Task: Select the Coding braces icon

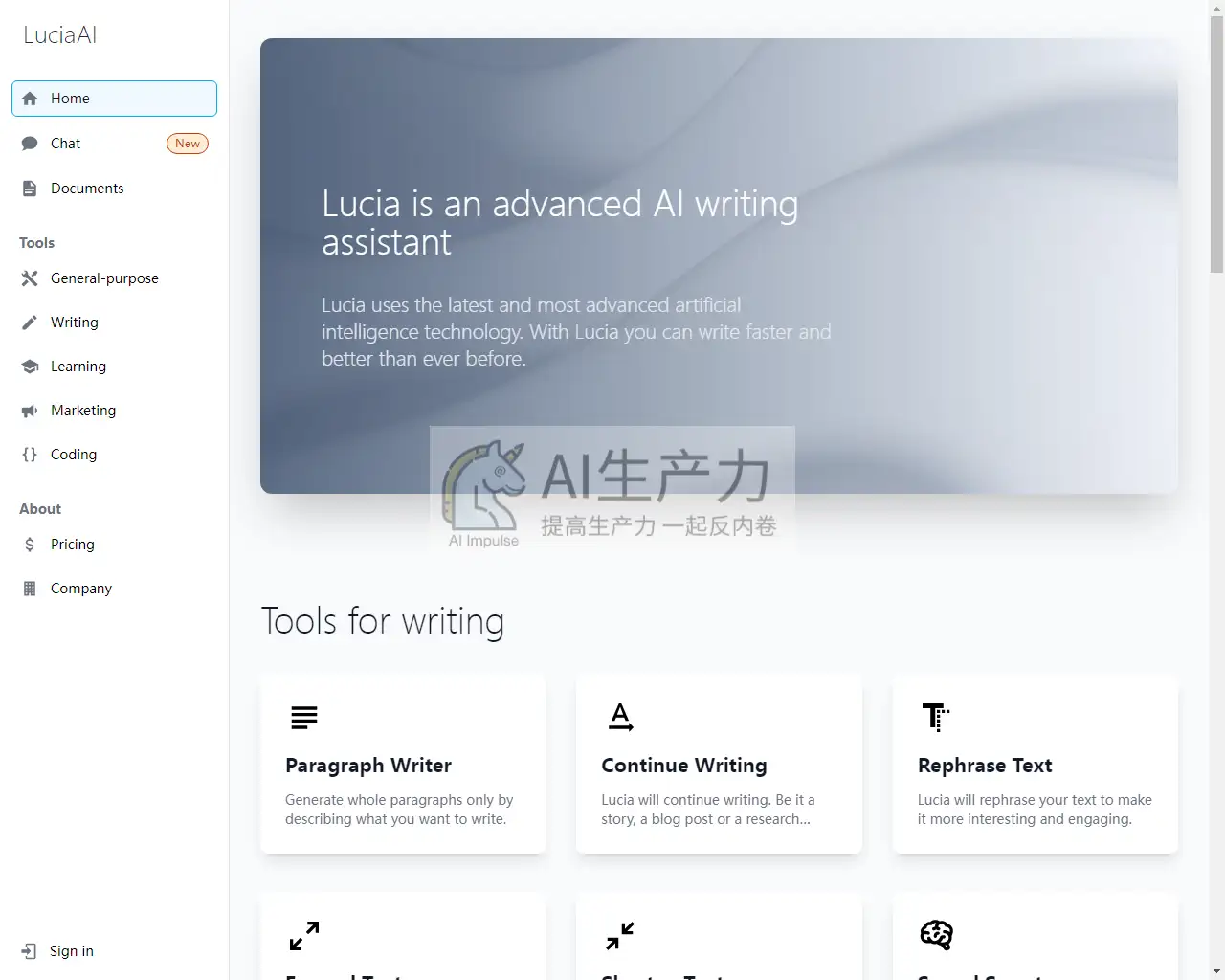Action: (30, 455)
